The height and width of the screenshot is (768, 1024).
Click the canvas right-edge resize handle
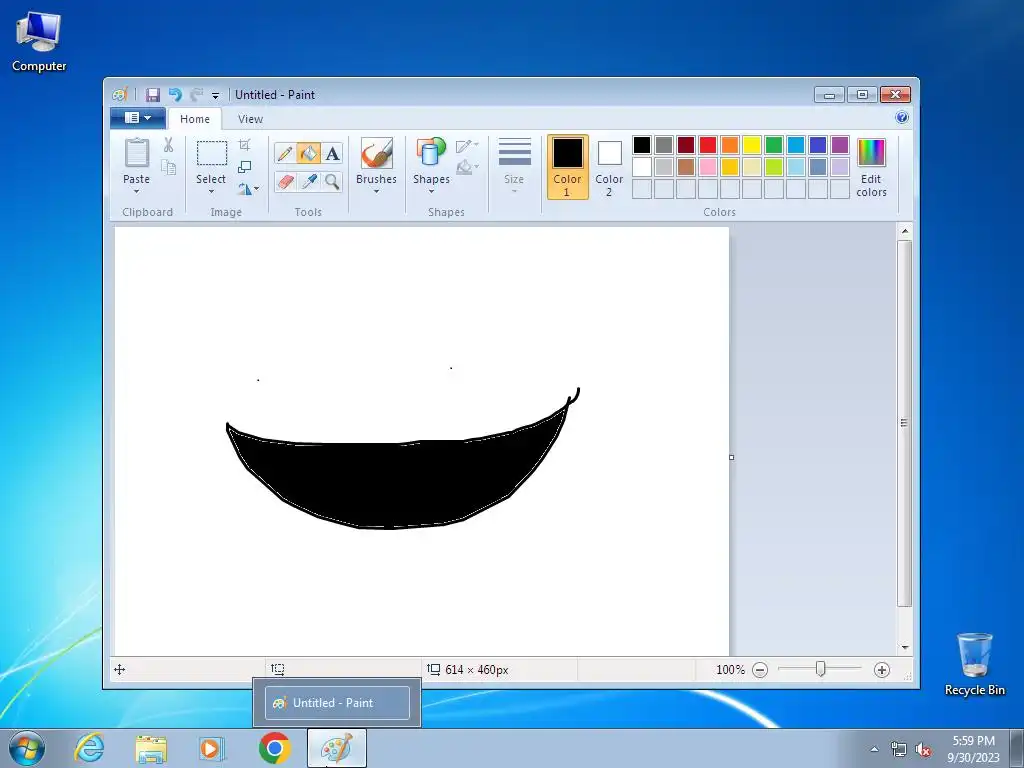731,457
